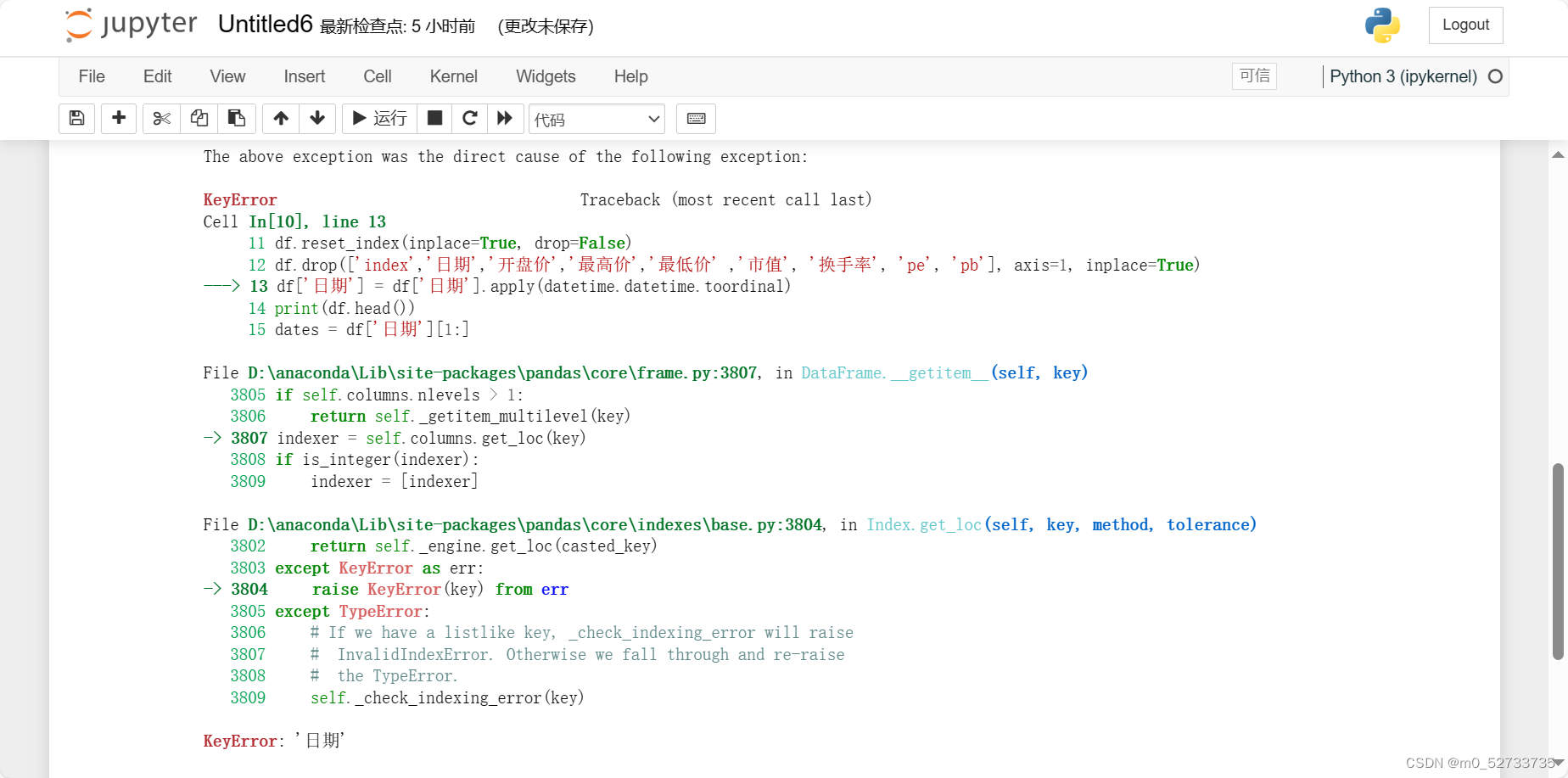Click the 可信 trusted notebook button
The width and height of the screenshot is (1568, 778).
click(1254, 76)
